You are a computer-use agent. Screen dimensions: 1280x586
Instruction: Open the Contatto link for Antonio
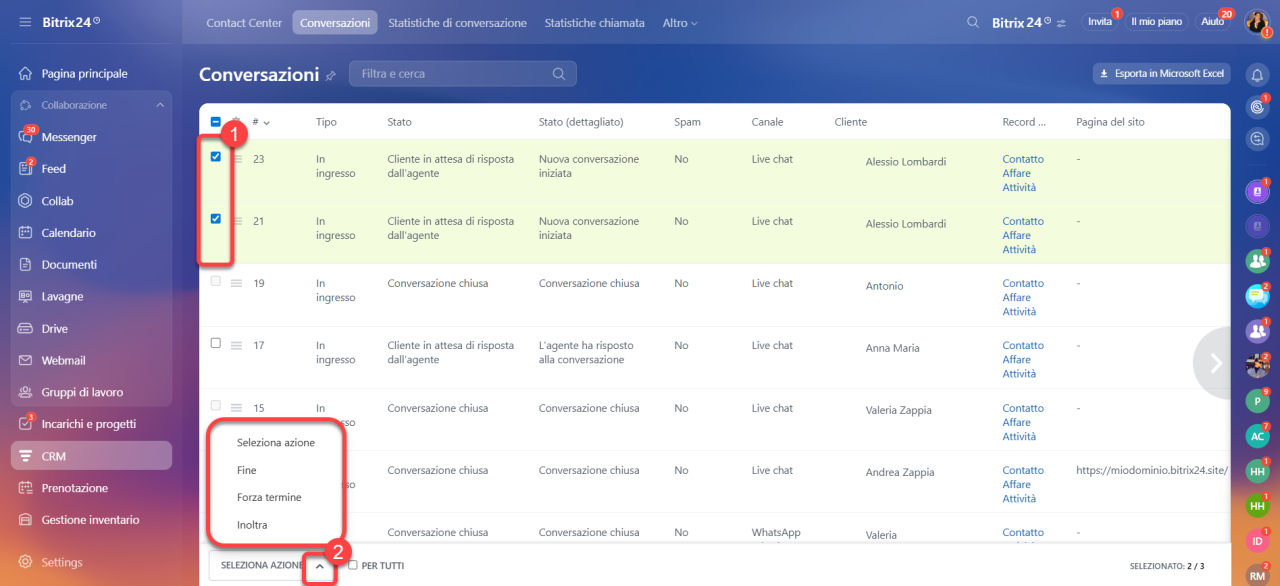(1023, 283)
